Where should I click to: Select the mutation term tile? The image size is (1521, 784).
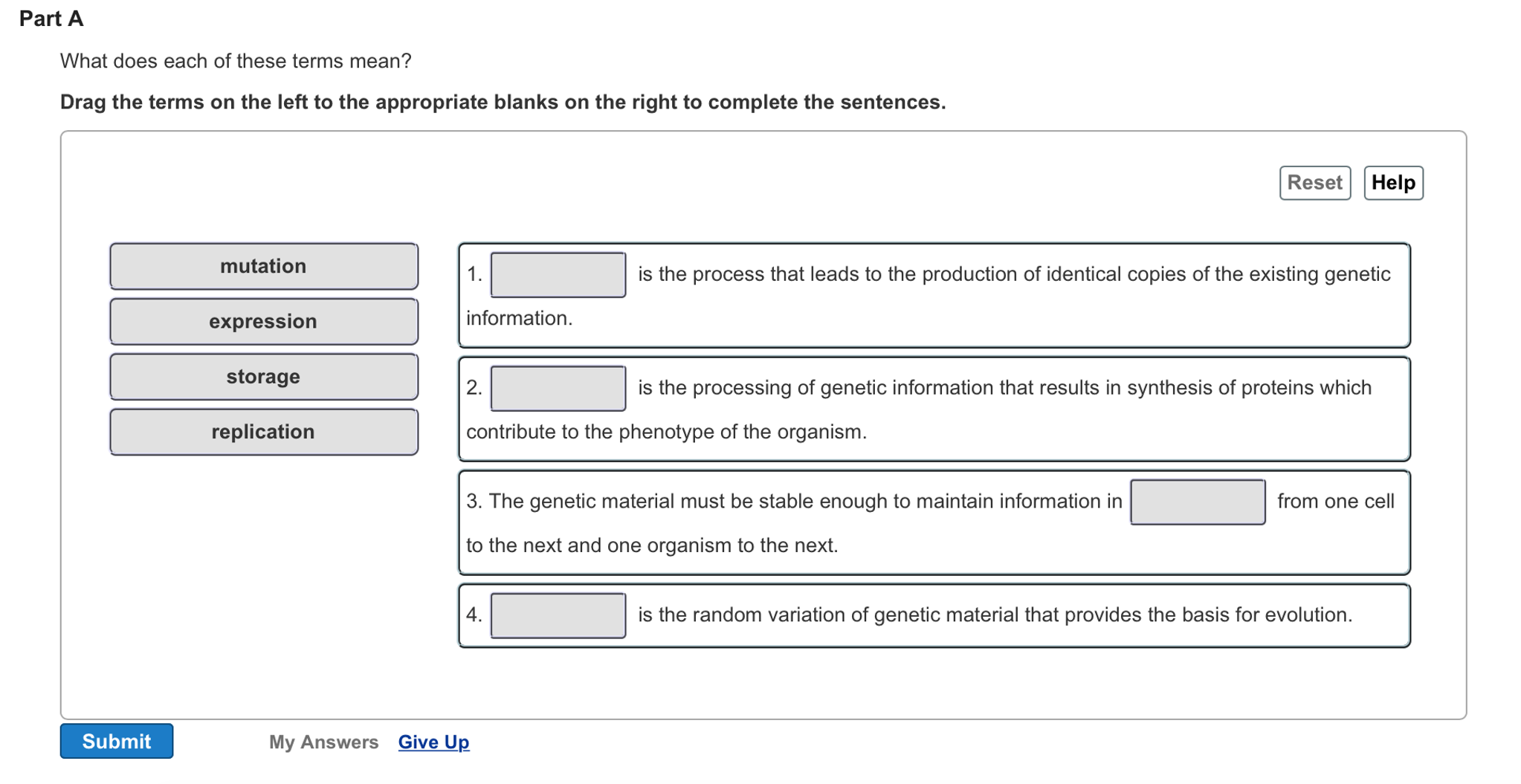pos(263,266)
